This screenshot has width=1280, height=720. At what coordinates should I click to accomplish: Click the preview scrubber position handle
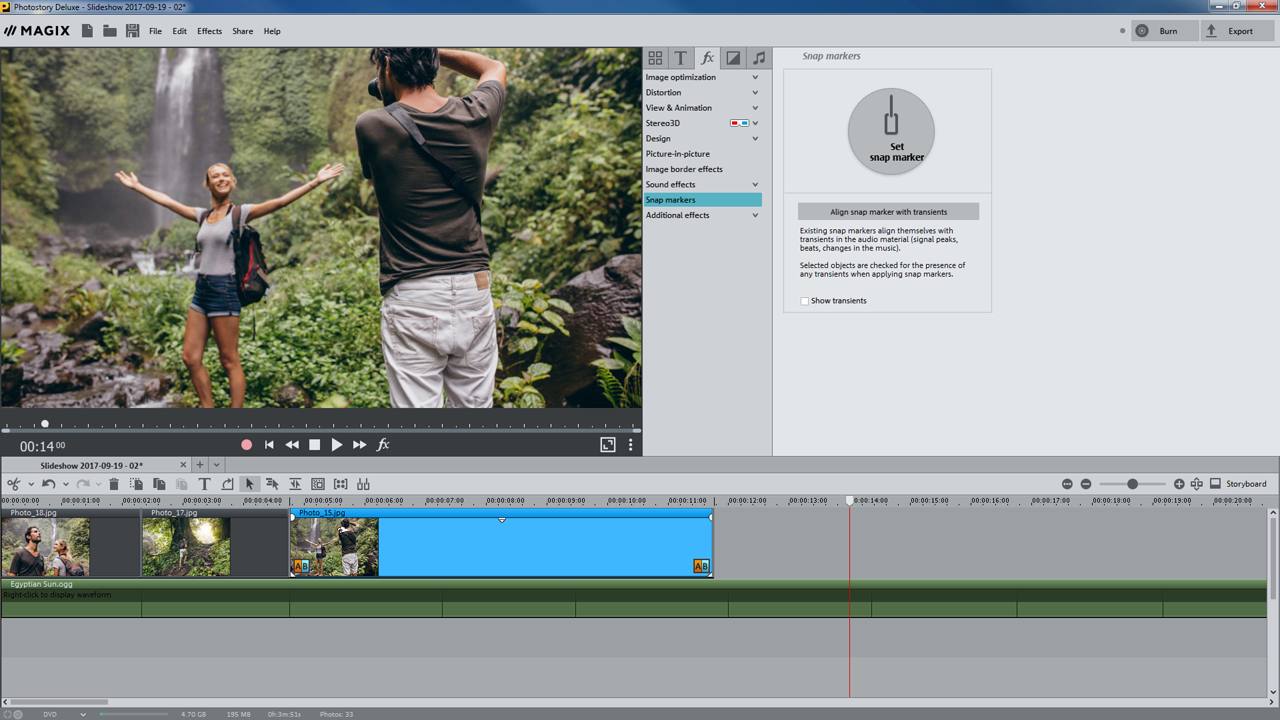[45, 424]
